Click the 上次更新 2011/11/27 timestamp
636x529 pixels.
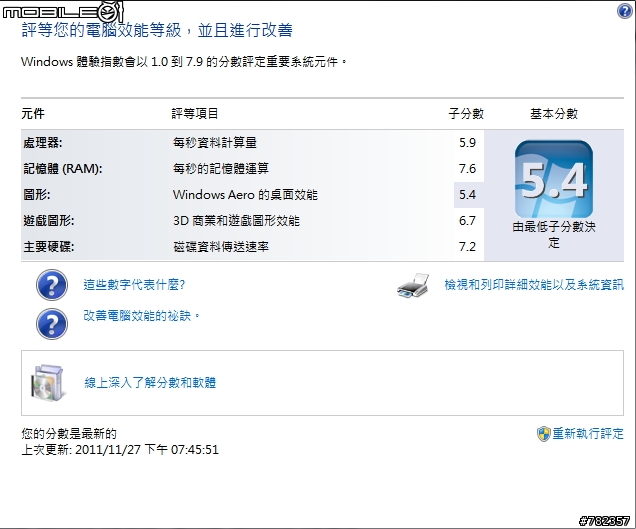point(120,449)
